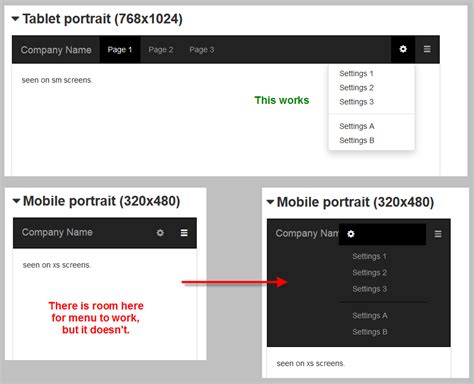The height and width of the screenshot is (384, 474).
Task: Click Company Name in left mobile navbar
Action: point(57,232)
